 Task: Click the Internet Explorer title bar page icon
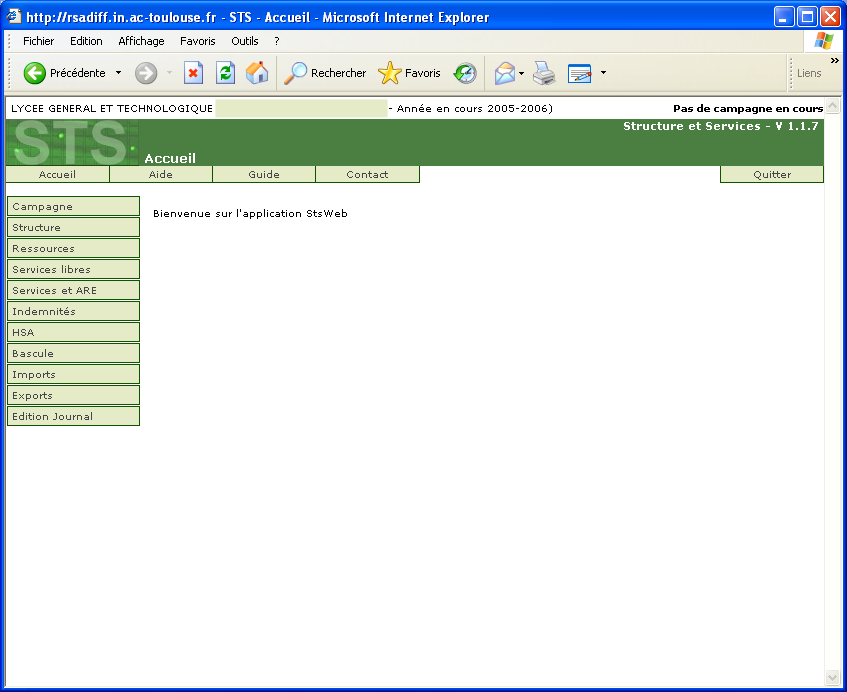[14, 17]
